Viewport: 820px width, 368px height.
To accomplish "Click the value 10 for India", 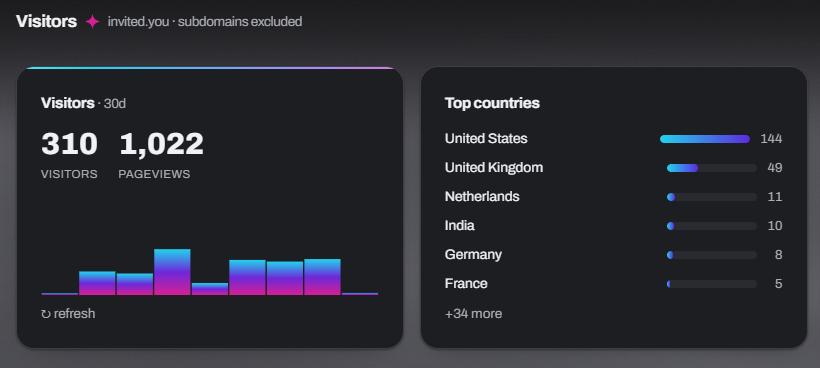I will (x=775, y=226).
